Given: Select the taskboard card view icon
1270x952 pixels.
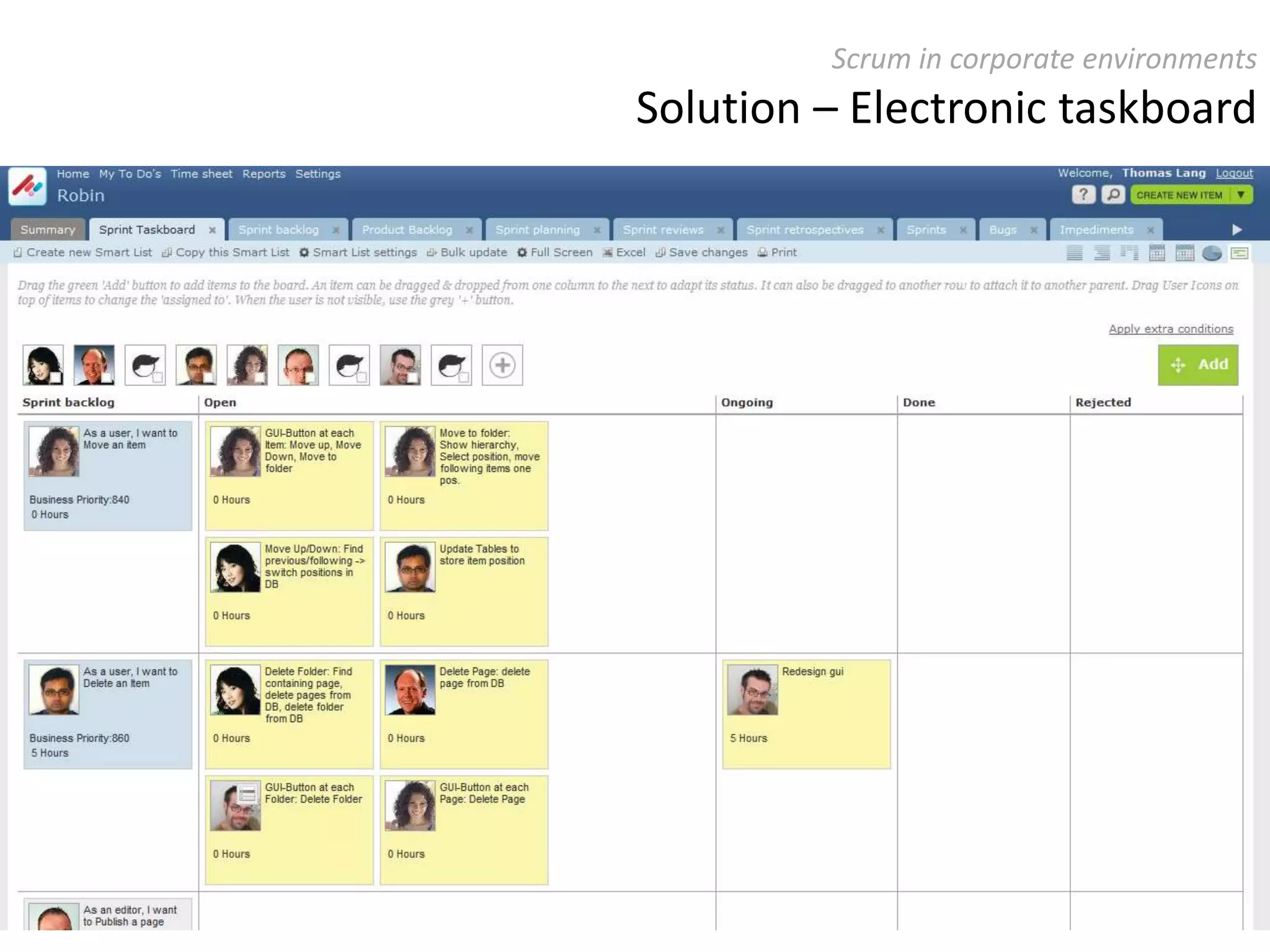Looking at the screenshot, I should pos(1240,253).
